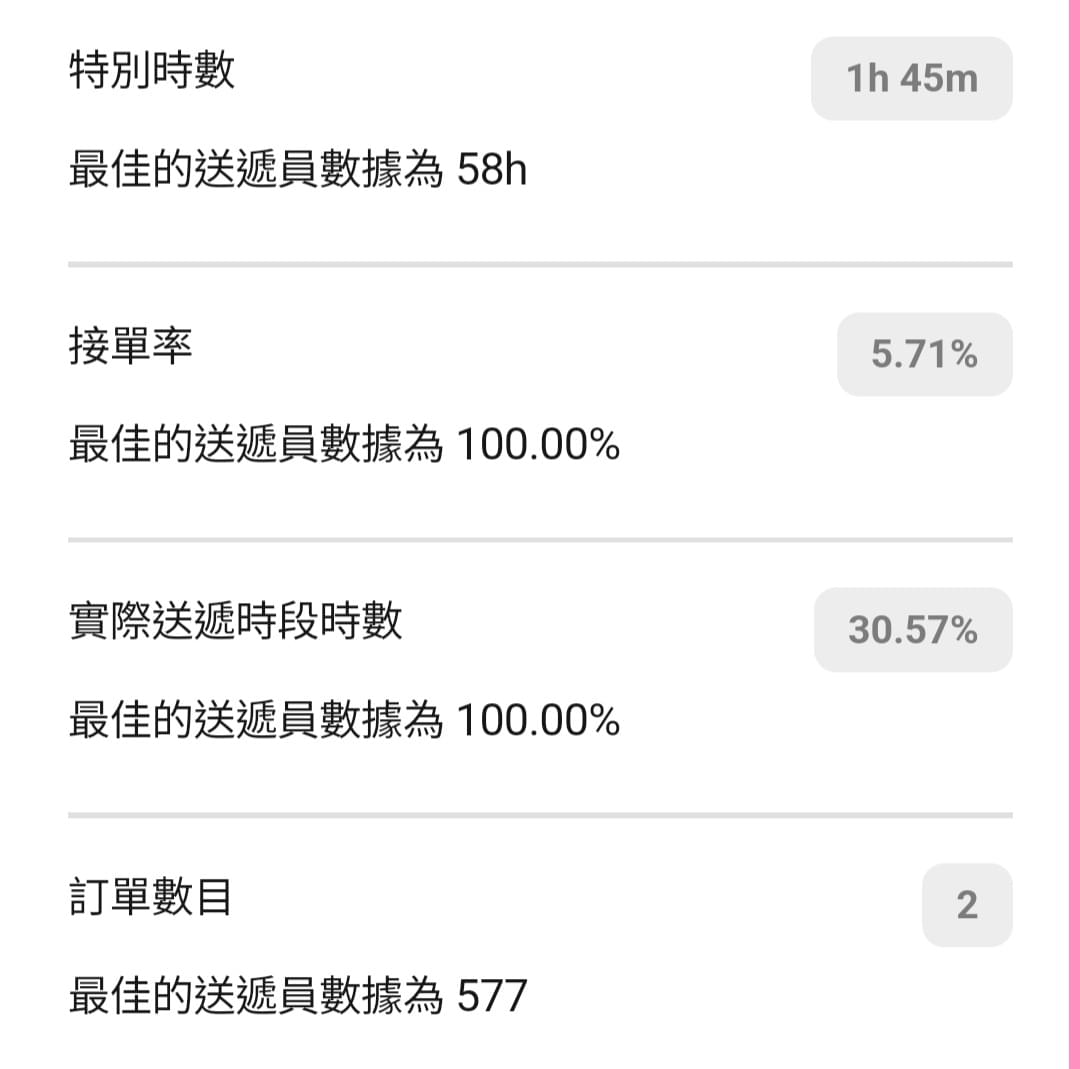Viewport: 1080px width, 1069px height.
Task: Tap best courier data text showing 577
Action: (x=298, y=995)
